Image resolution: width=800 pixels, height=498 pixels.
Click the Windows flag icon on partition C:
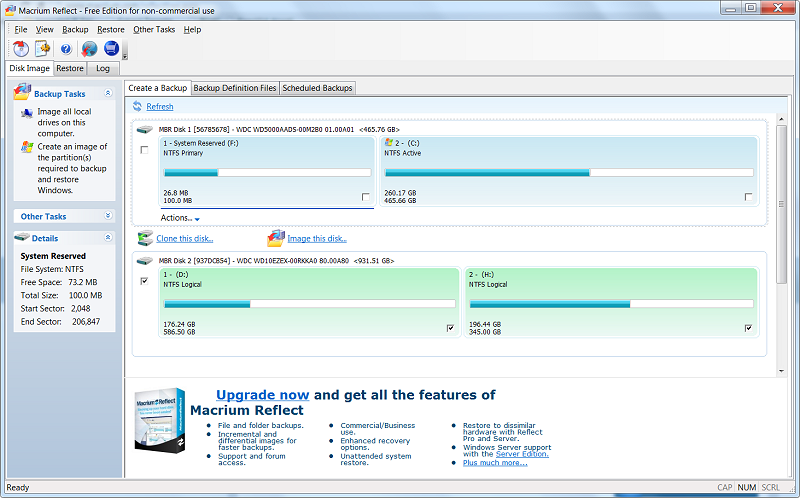(389, 142)
